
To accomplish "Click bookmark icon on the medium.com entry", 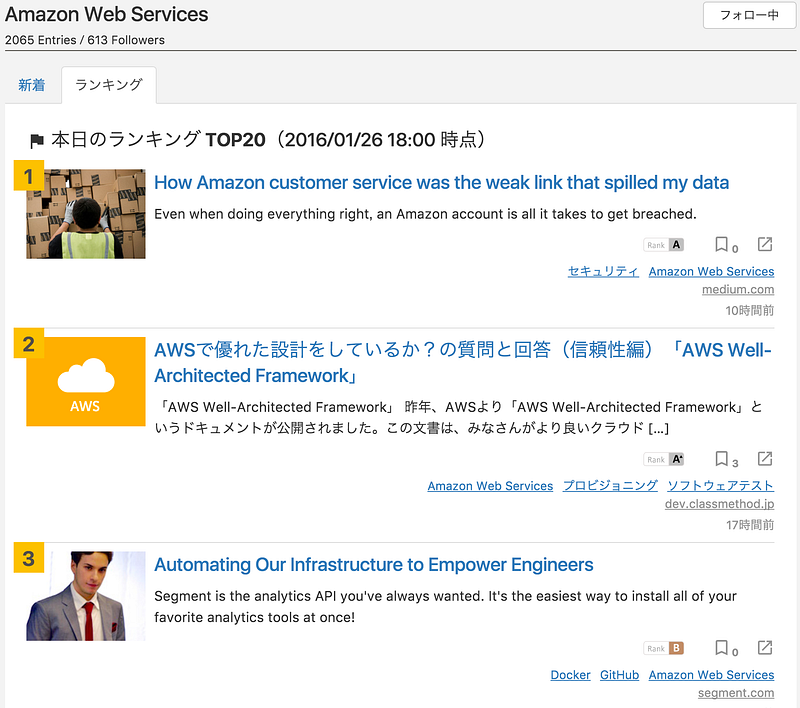I will coord(721,244).
